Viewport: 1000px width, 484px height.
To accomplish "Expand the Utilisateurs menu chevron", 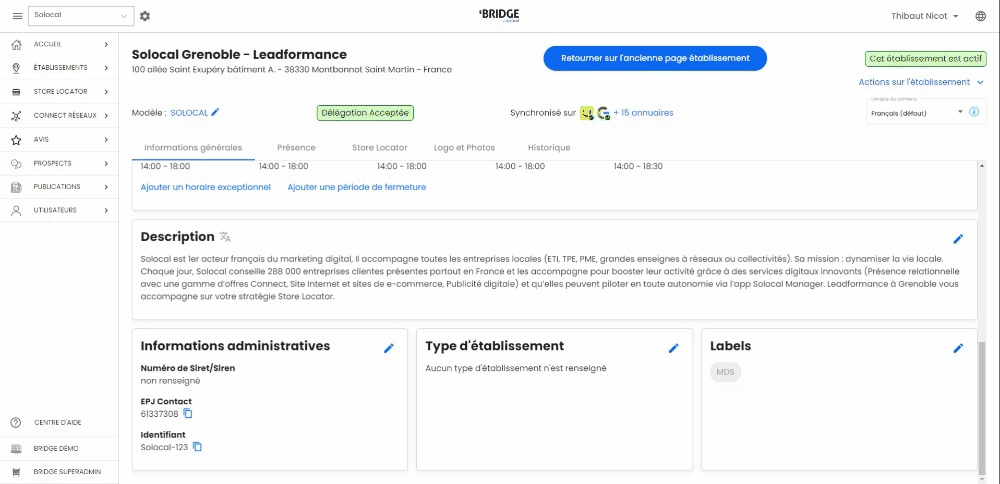I will pyautogui.click(x=107, y=210).
